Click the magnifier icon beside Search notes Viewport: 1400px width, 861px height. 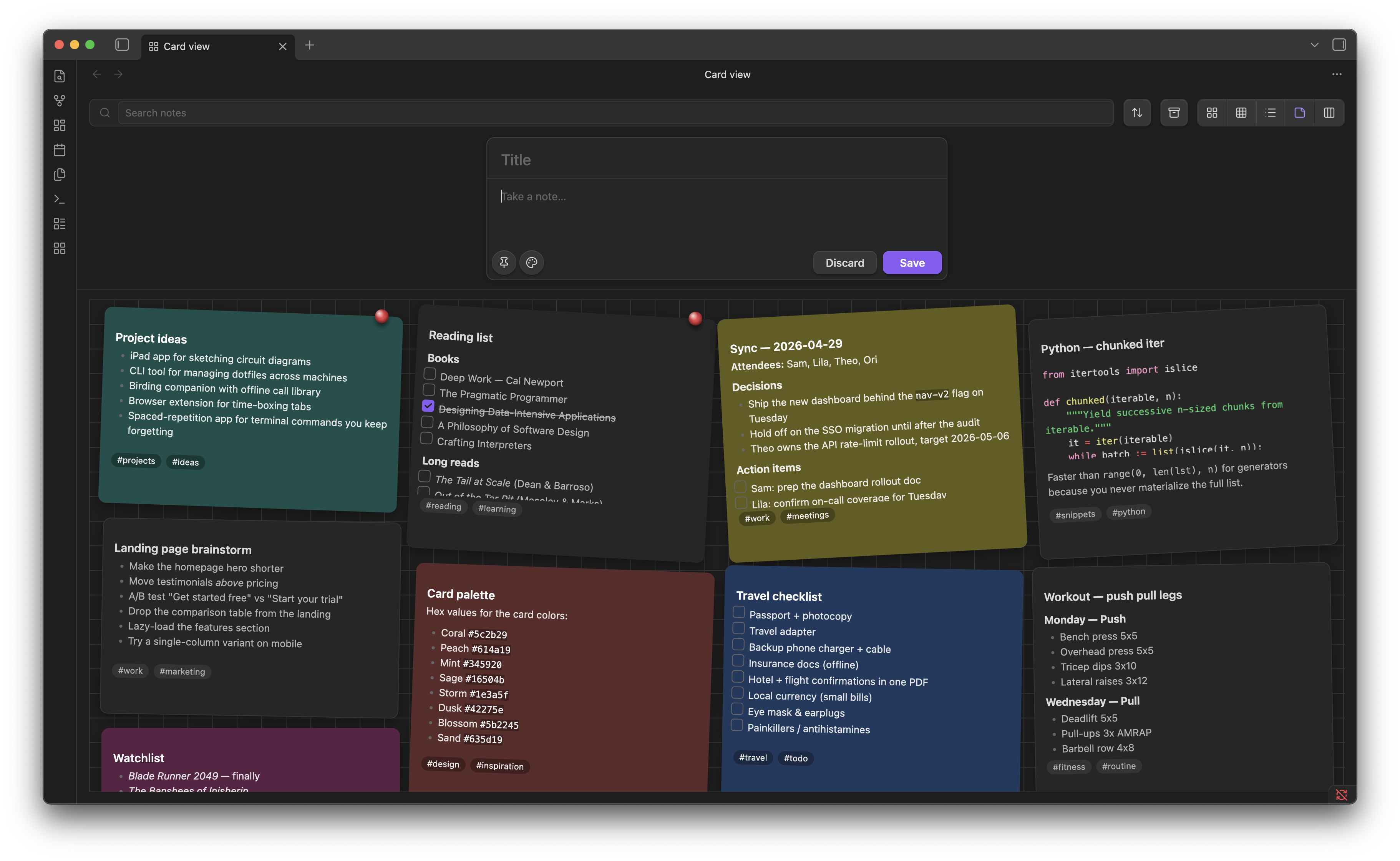105,113
